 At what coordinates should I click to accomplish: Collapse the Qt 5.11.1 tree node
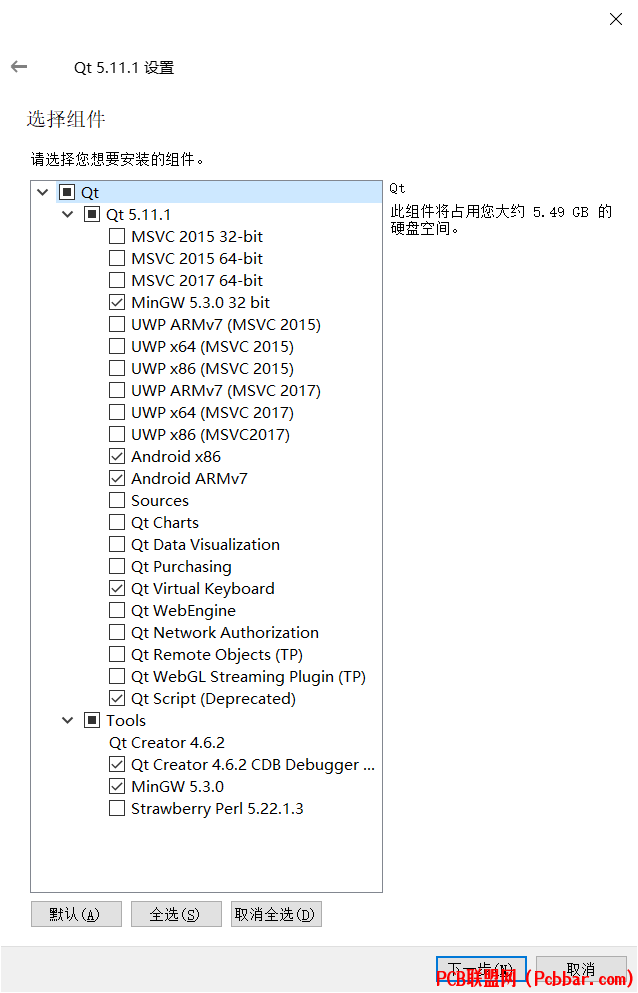[x=68, y=214]
